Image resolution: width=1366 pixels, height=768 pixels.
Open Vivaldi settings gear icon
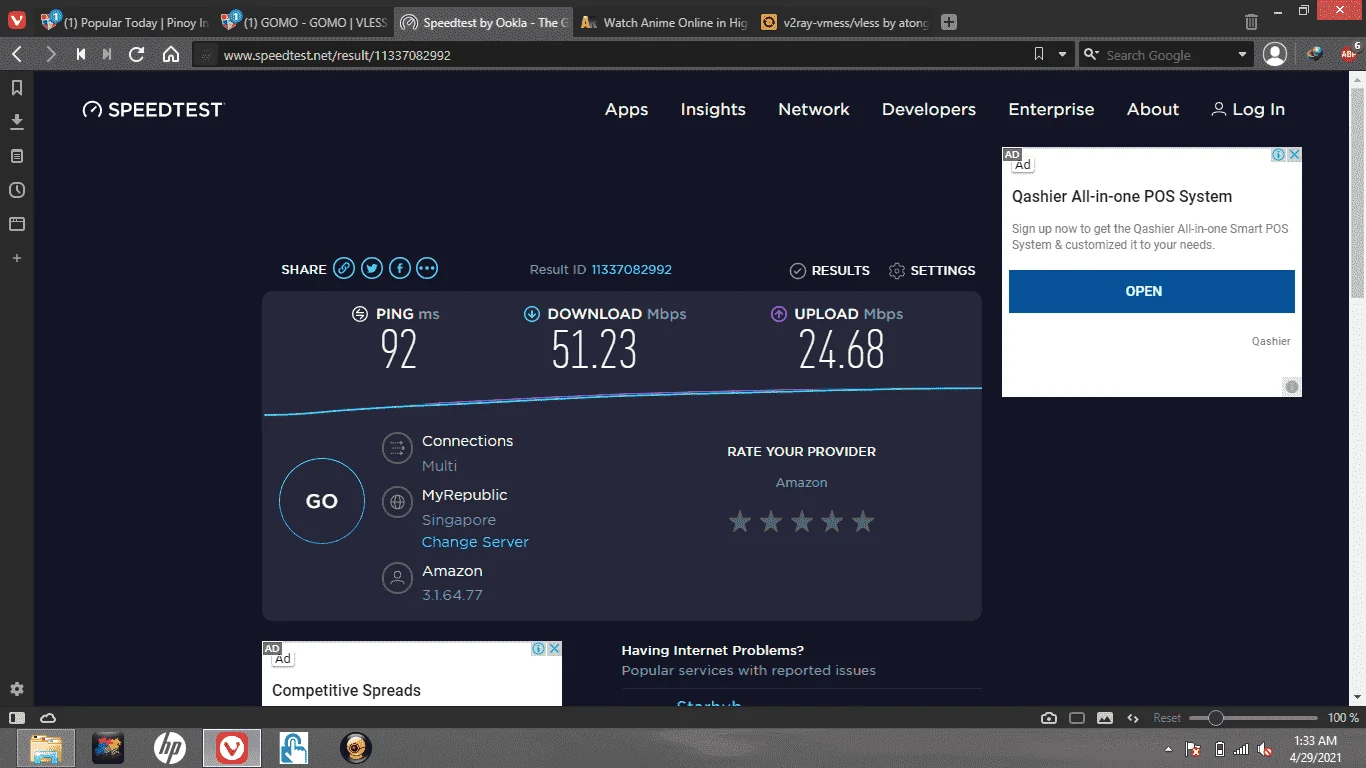(x=16, y=689)
